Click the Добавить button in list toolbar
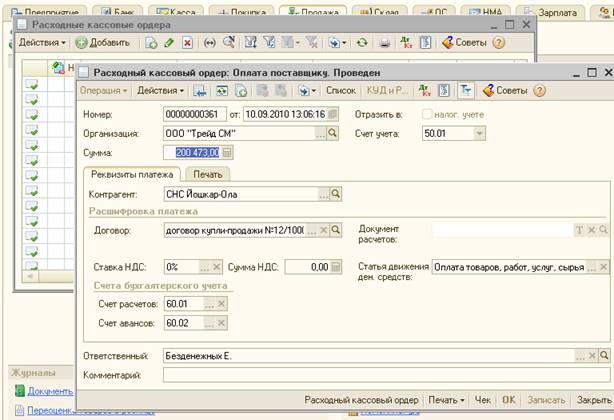 pyautogui.click(x=103, y=43)
